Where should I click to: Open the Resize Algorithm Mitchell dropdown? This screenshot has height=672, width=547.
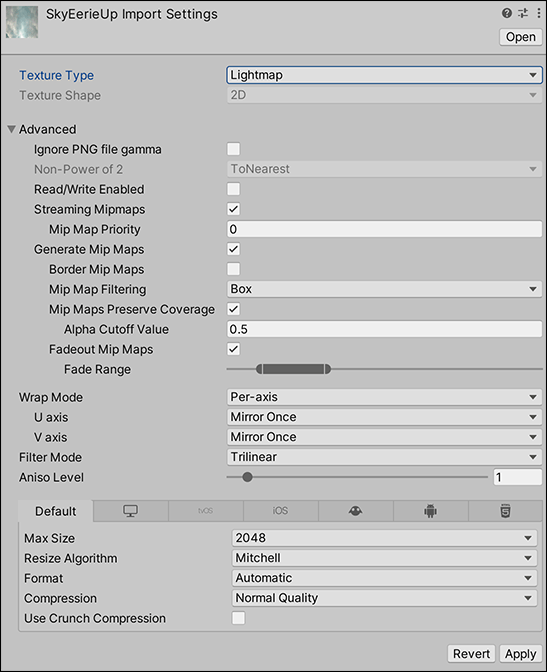point(385,558)
